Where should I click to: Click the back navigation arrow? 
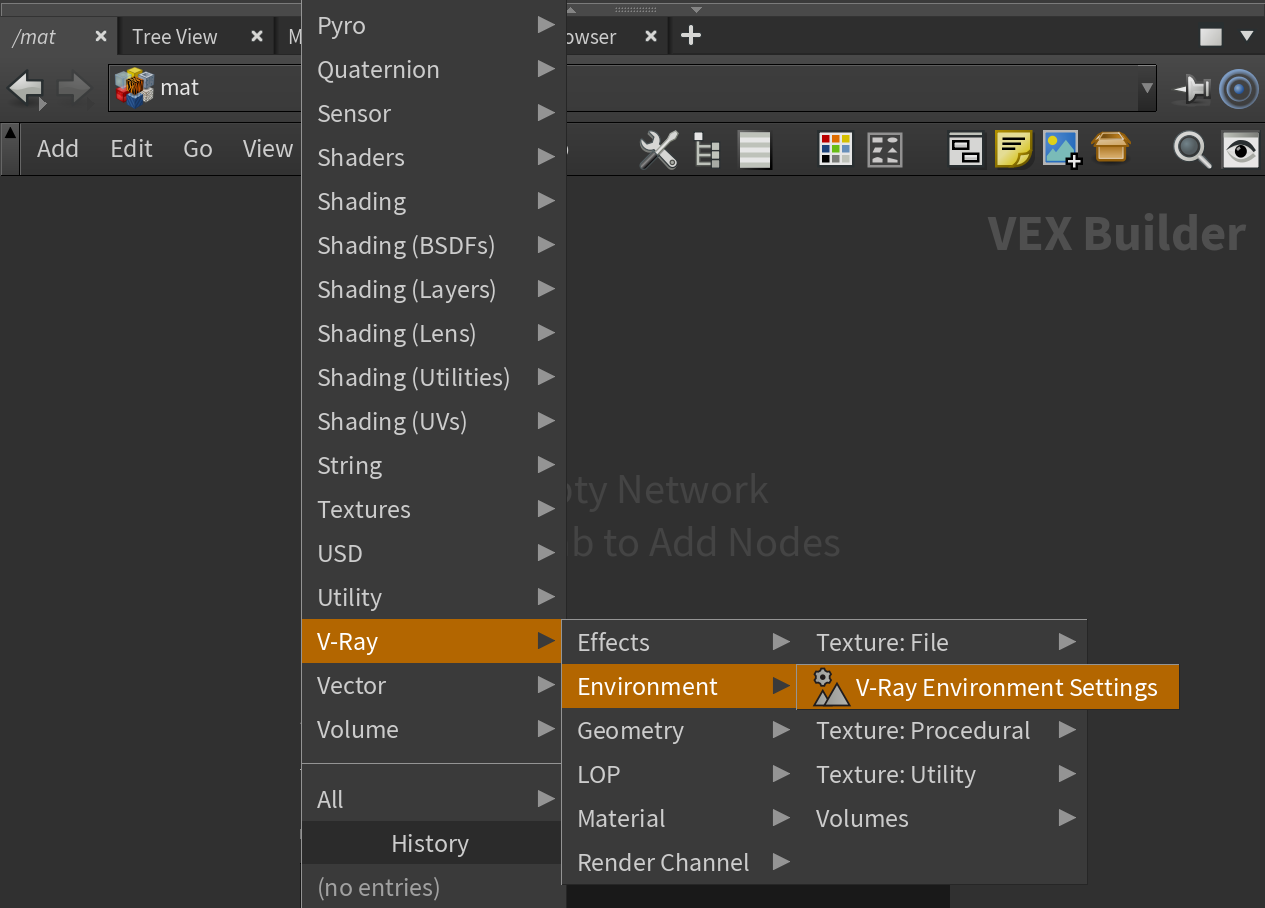tap(27, 89)
